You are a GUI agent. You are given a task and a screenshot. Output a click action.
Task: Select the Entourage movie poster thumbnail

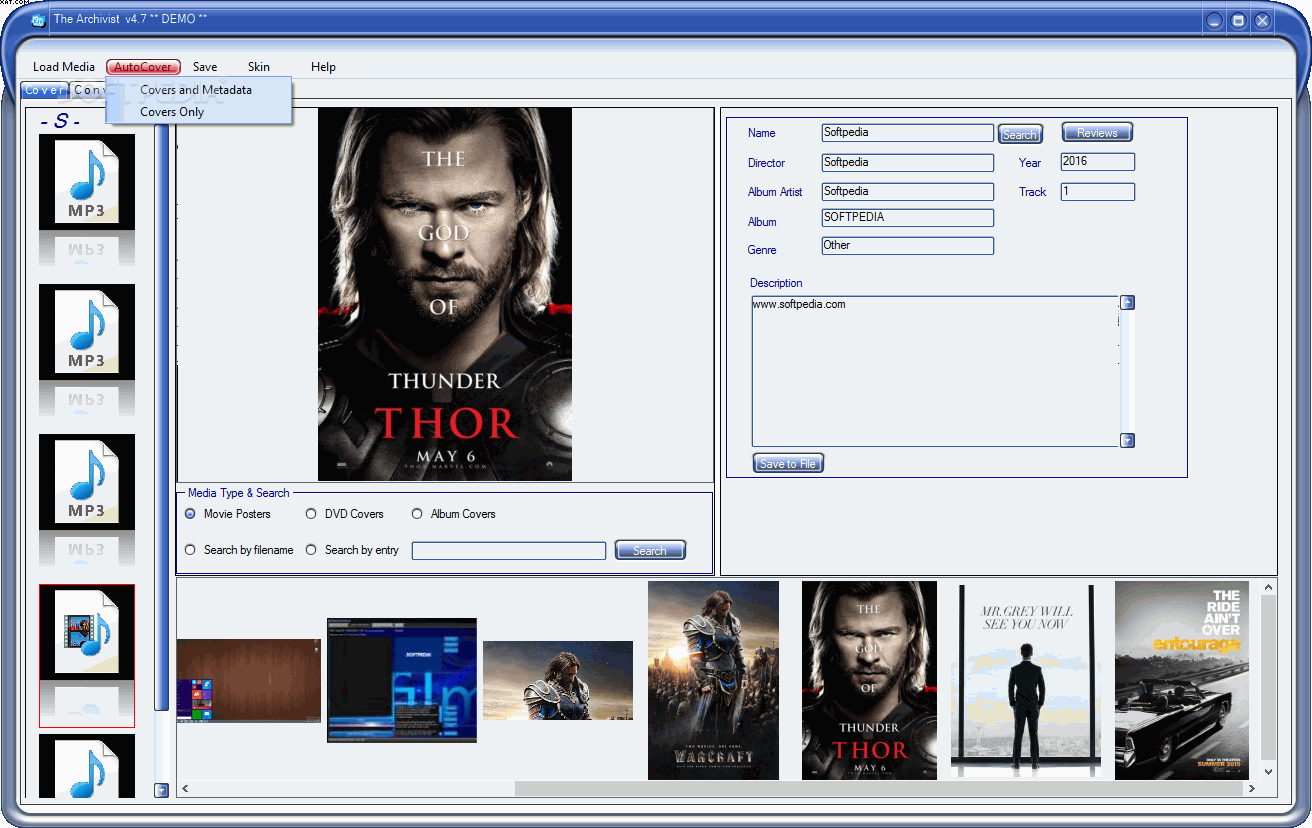pos(1182,680)
